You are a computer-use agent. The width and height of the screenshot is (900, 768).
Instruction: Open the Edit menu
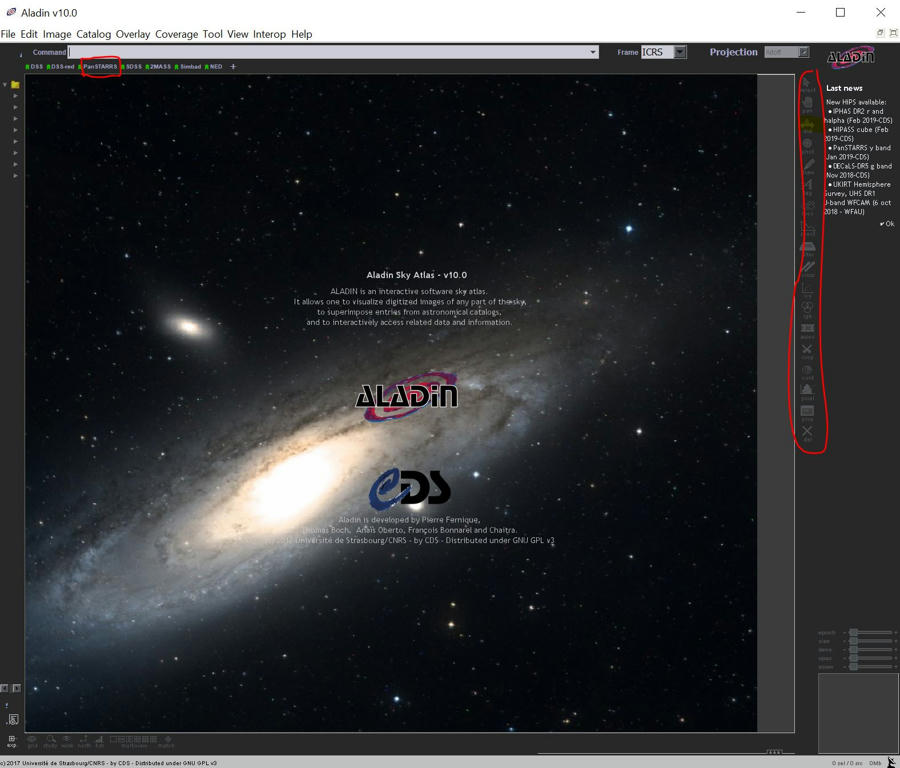point(29,34)
